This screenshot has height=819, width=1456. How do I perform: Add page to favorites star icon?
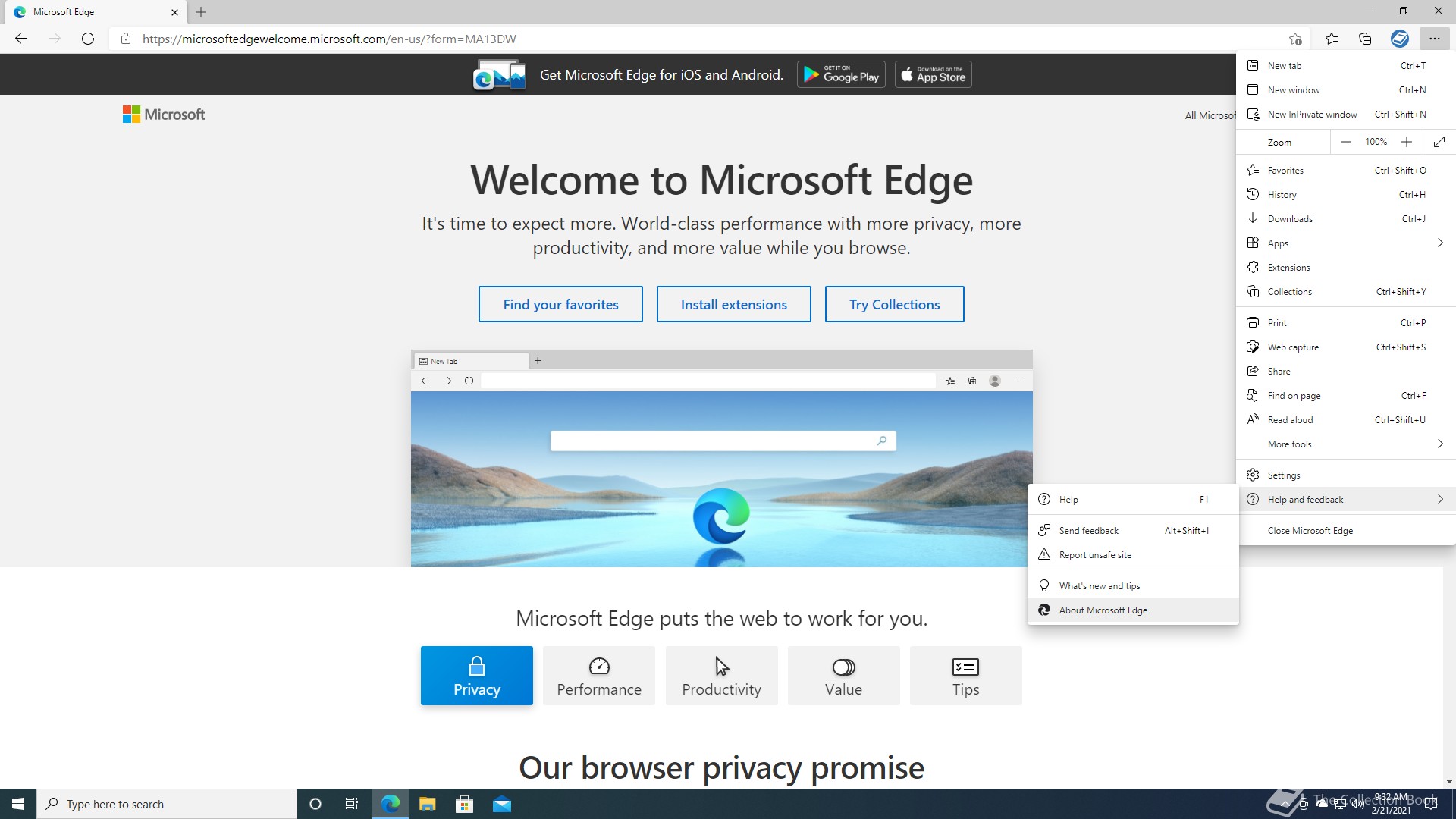click(1295, 39)
